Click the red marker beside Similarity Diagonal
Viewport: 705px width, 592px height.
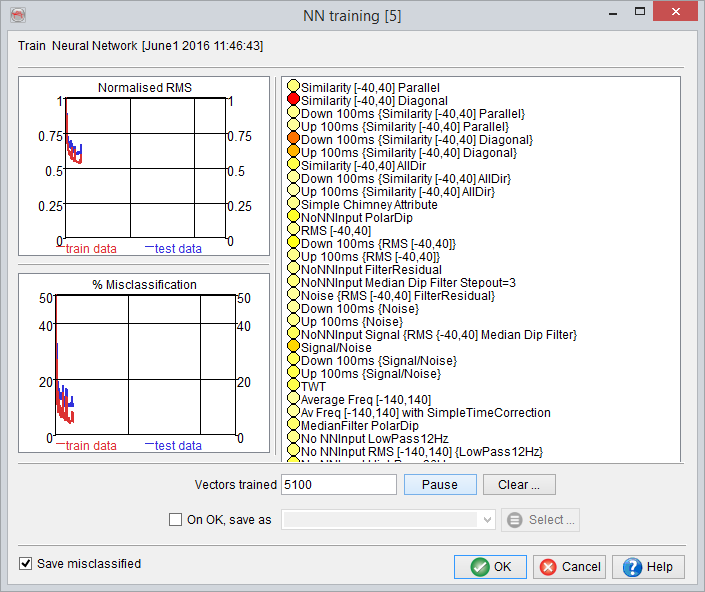point(293,98)
